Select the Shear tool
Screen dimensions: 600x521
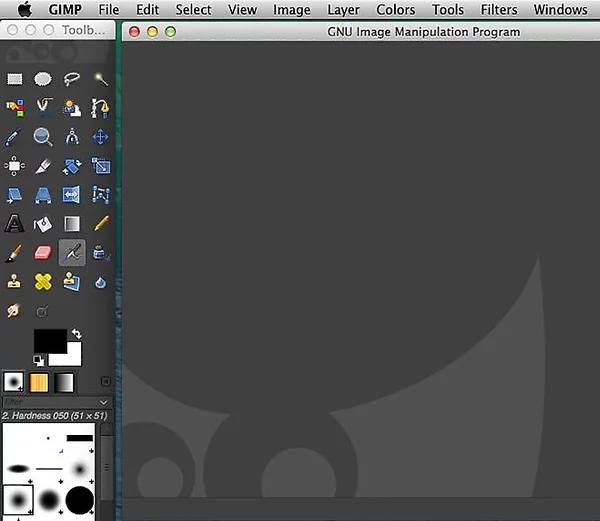tap(15, 195)
